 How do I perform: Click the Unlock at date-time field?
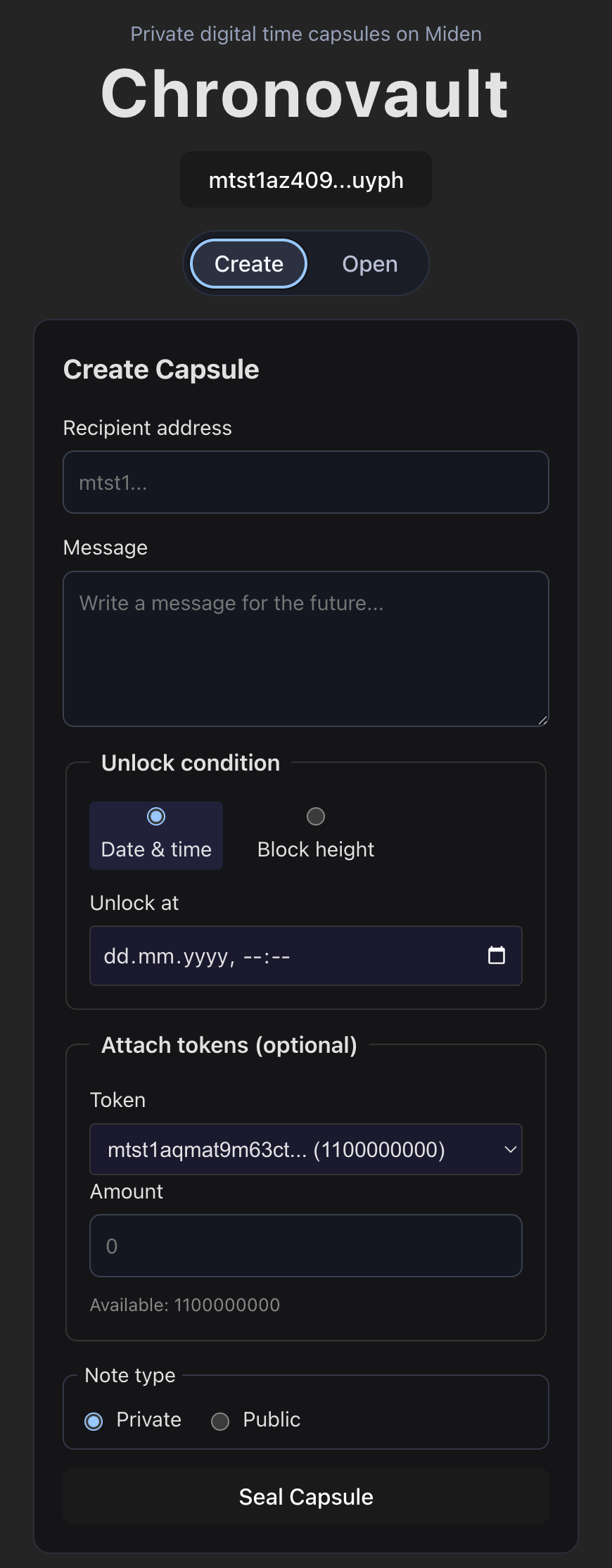point(306,956)
